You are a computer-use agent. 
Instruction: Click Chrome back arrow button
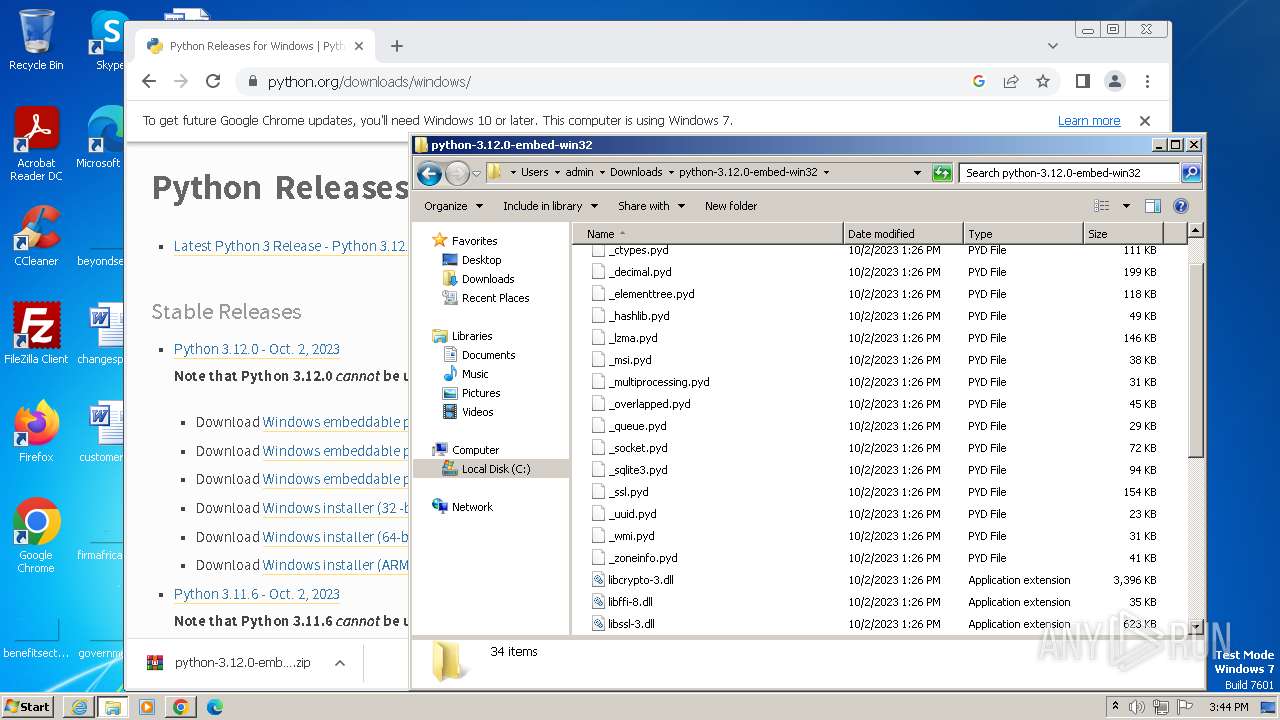[149, 82]
